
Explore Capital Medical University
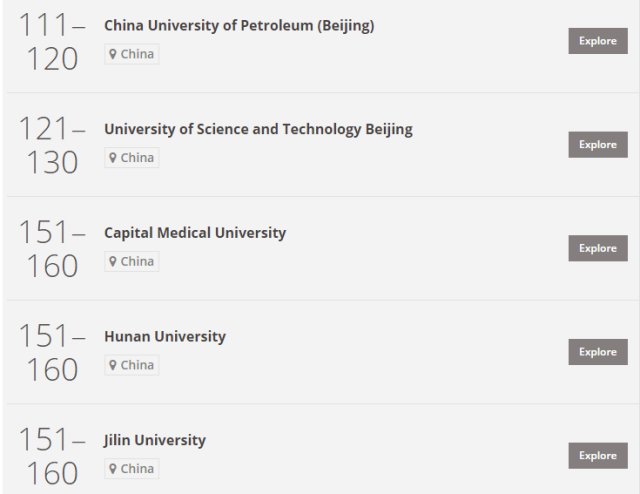[598, 248]
